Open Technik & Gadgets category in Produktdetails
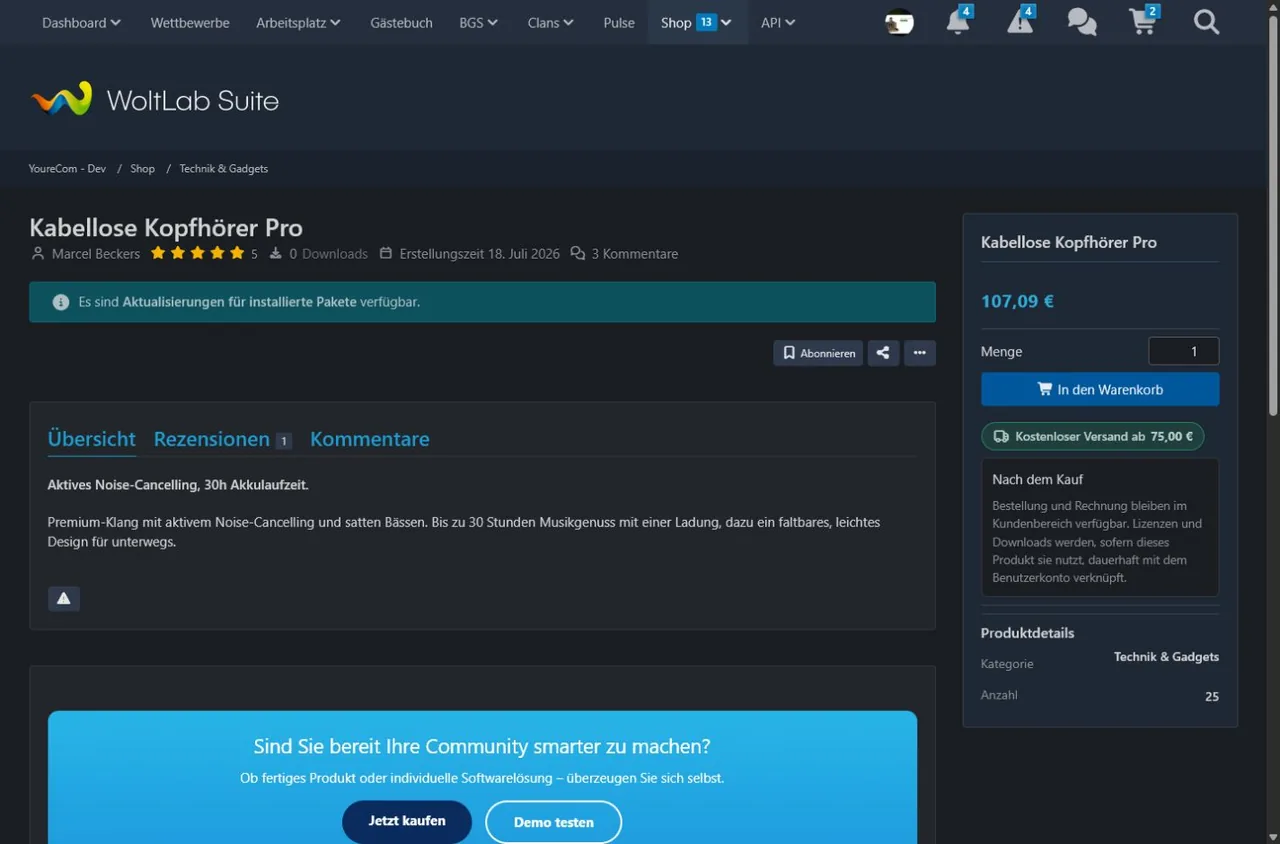 point(1166,657)
